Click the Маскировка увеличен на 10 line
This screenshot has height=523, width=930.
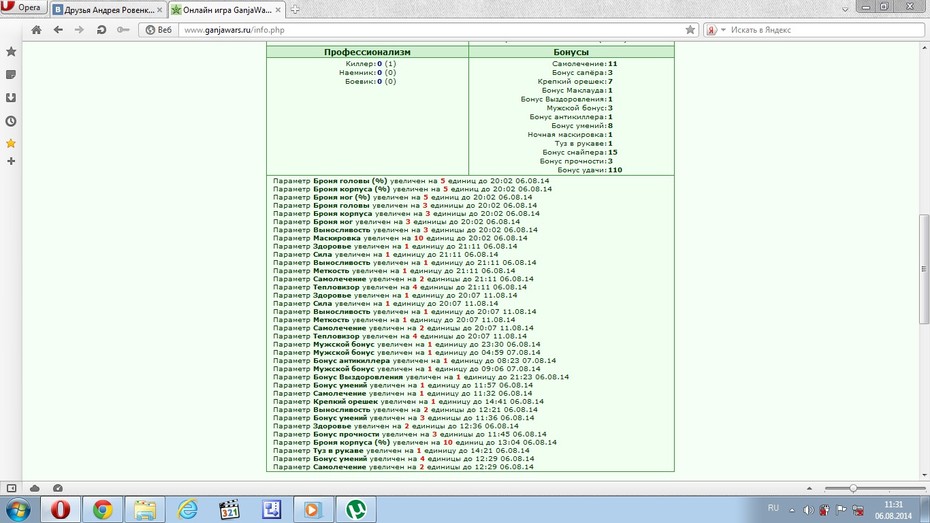pos(400,238)
